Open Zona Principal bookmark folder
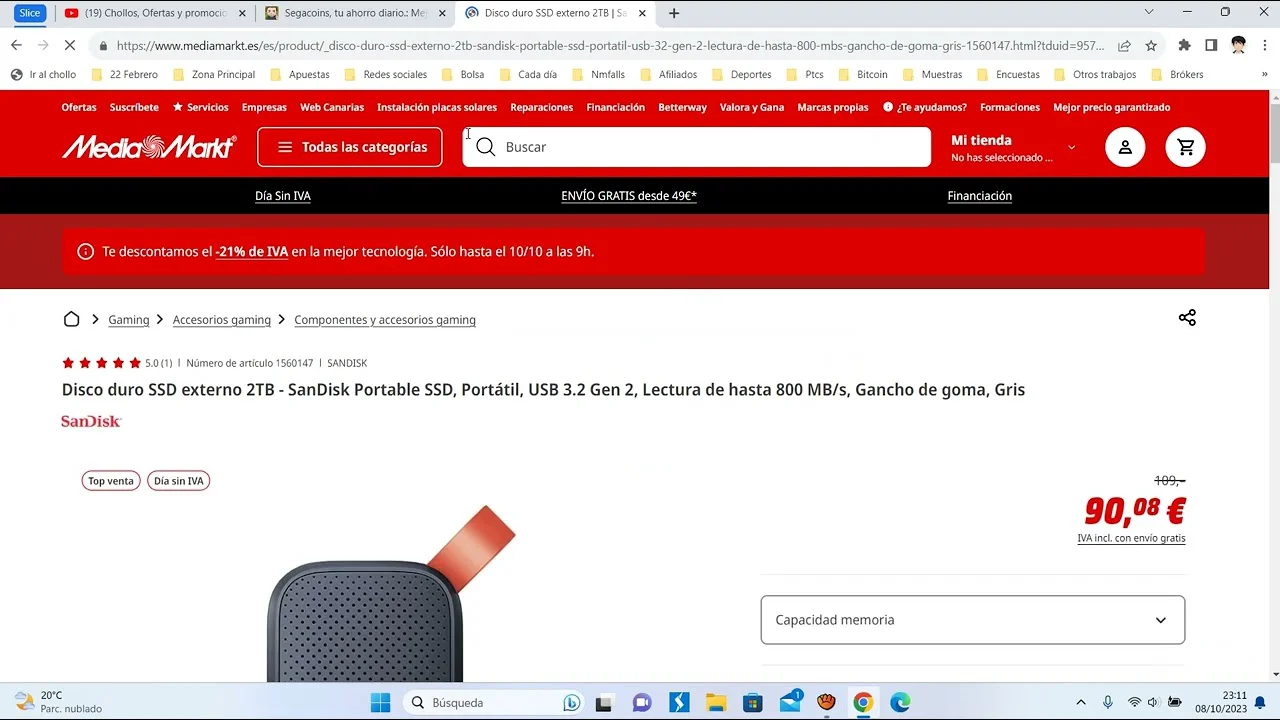This screenshot has width=1280, height=720. pos(214,74)
